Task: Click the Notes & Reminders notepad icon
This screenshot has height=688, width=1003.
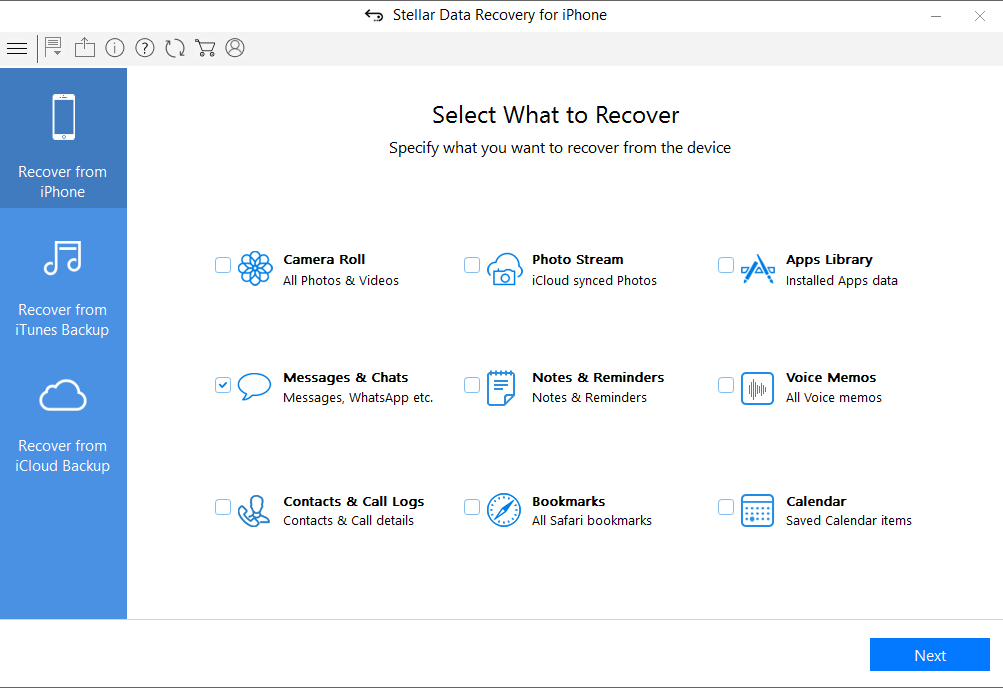Action: point(501,387)
